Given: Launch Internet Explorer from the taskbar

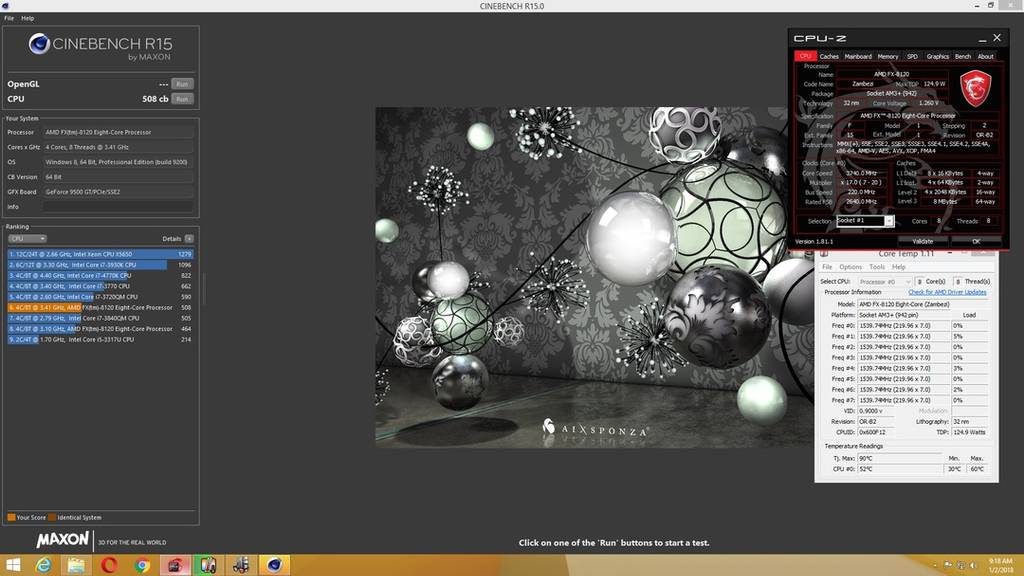Looking at the screenshot, I should pyautogui.click(x=44, y=565).
